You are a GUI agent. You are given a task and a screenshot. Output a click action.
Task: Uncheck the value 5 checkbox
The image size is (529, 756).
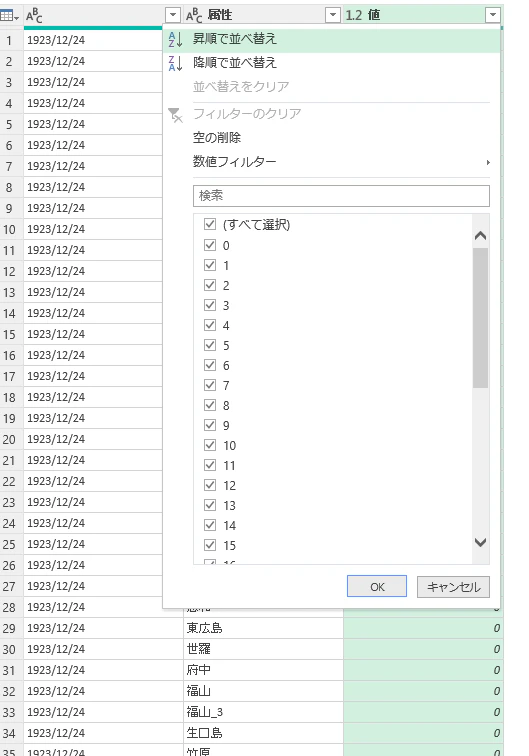(210, 345)
